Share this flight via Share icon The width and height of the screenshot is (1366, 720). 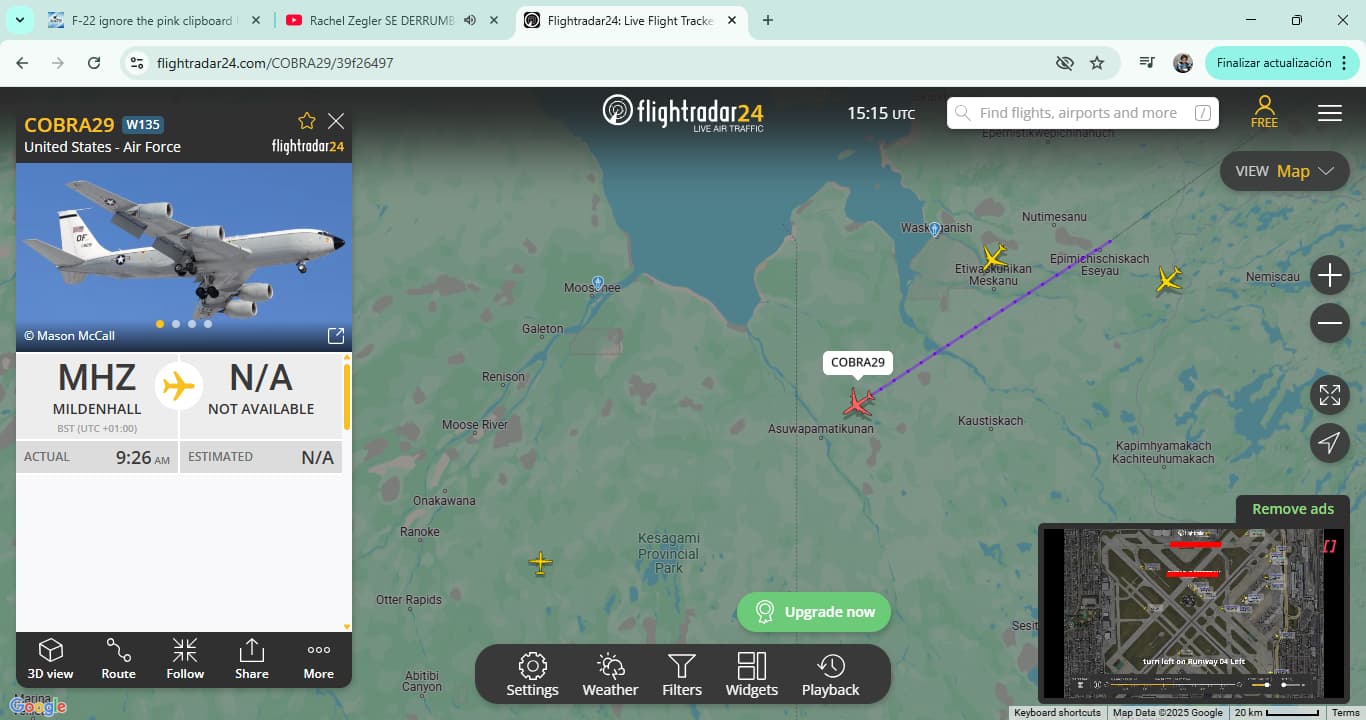coord(252,659)
